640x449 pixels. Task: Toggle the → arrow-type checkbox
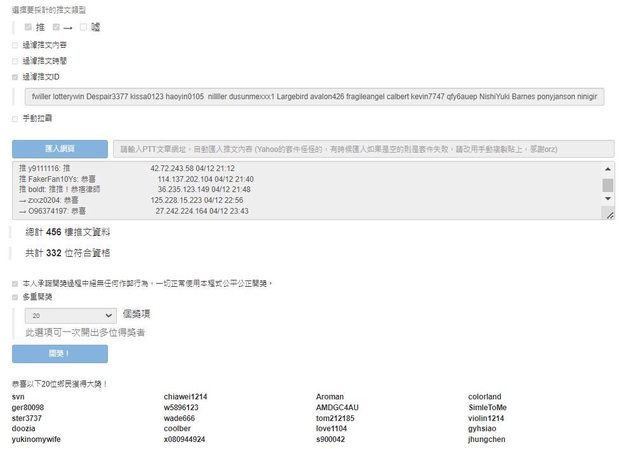click(x=57, y=27)
